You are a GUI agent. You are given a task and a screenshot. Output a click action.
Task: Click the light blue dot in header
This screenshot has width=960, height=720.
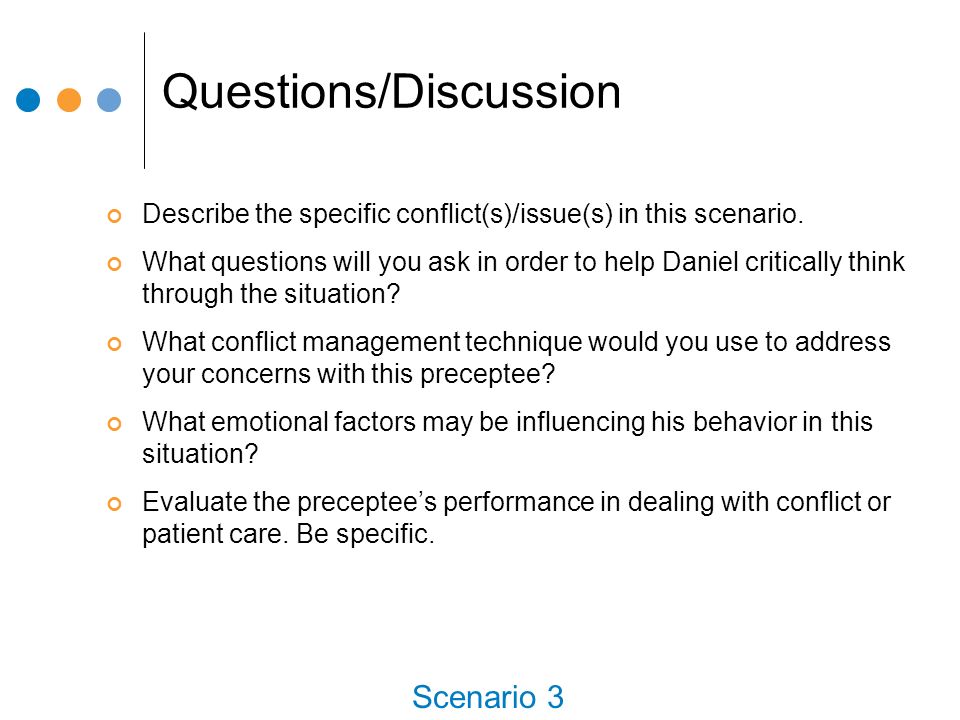[109, 100]
